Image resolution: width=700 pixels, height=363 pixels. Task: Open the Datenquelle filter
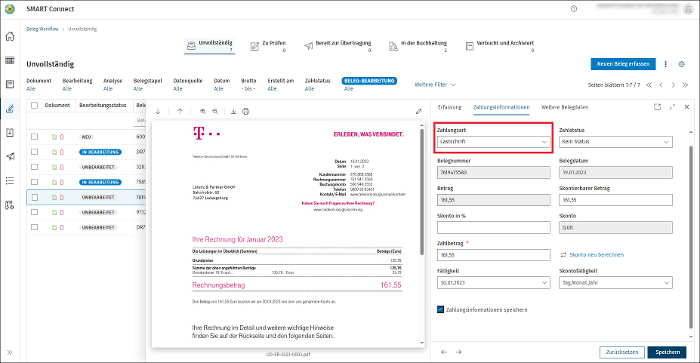188,84
